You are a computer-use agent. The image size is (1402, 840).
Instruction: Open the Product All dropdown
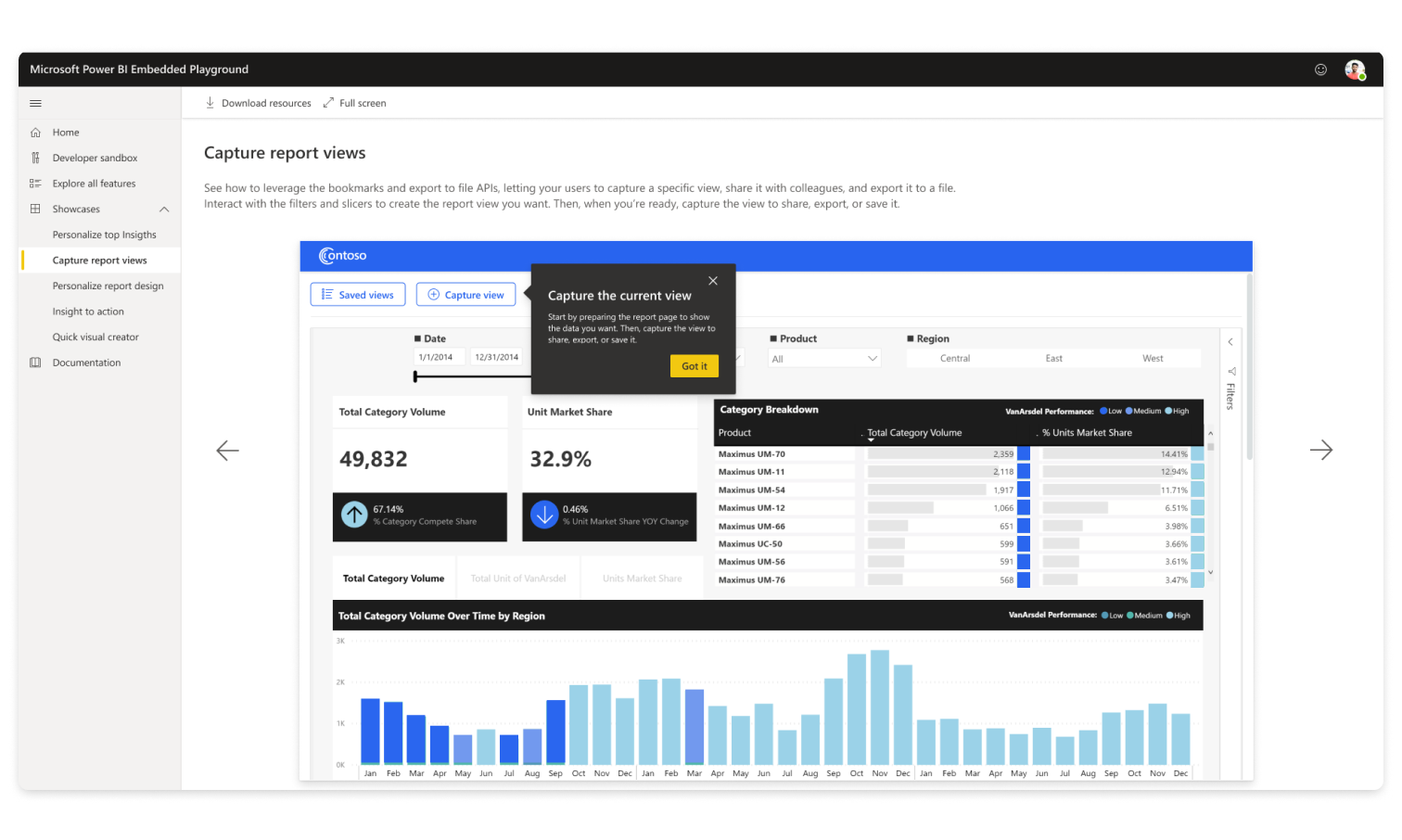(824, 359)
